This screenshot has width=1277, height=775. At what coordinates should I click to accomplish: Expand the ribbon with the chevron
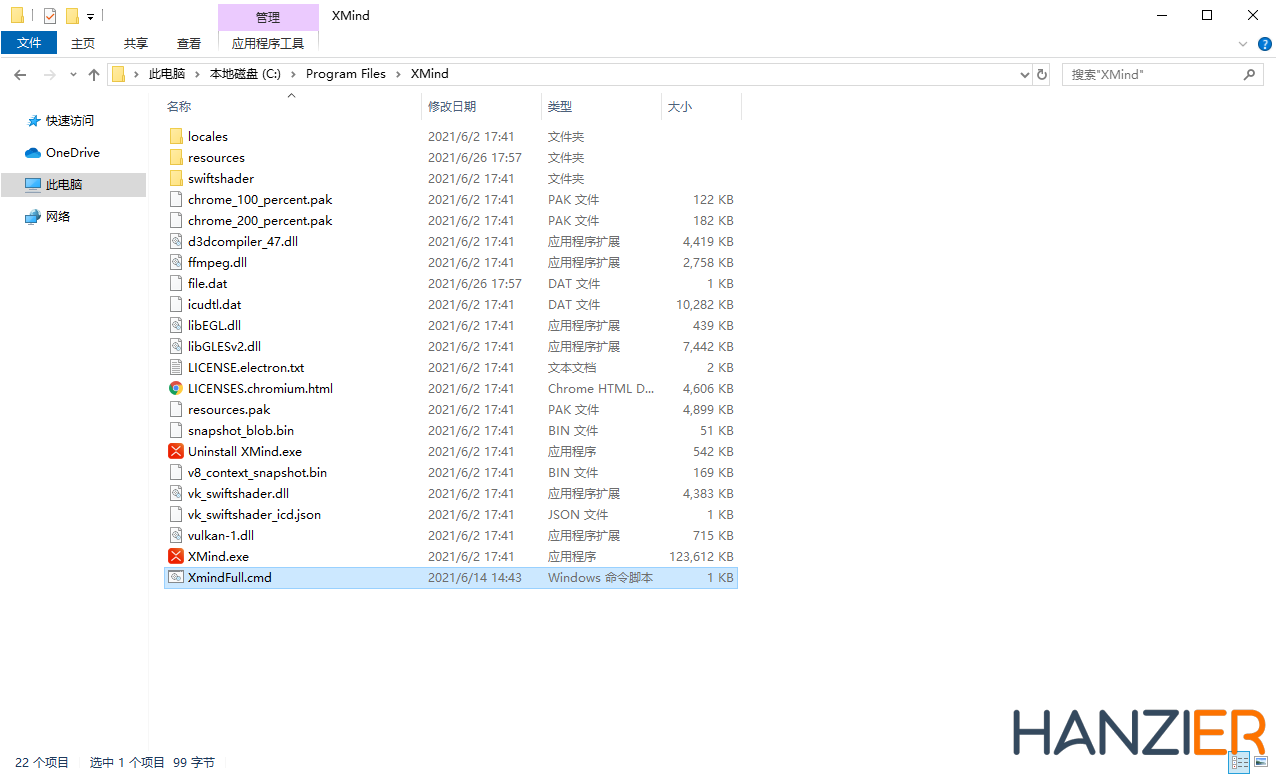(x=1243, y=44)
